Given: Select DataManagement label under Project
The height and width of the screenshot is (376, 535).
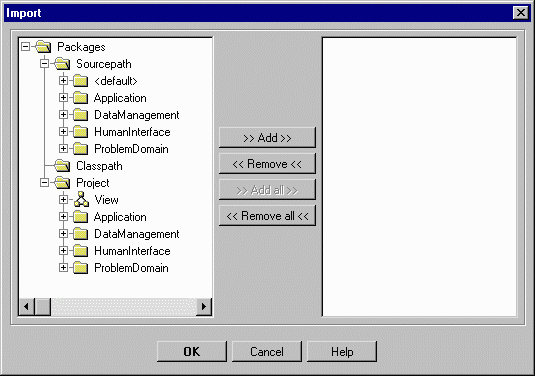Looking at the screenshot, I should (x=136, y=234).
